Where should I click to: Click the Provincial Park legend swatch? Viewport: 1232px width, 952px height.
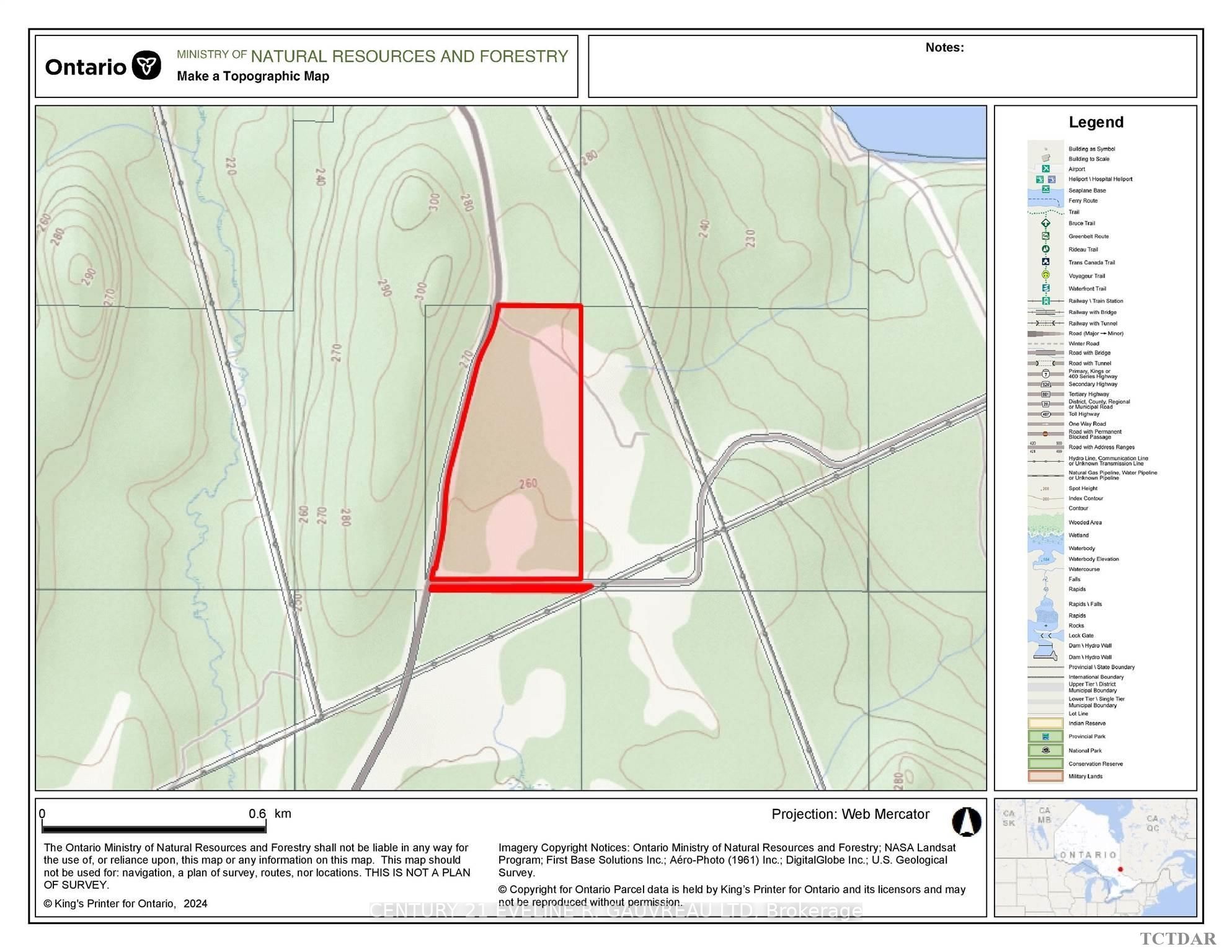tap(1045, 736)
